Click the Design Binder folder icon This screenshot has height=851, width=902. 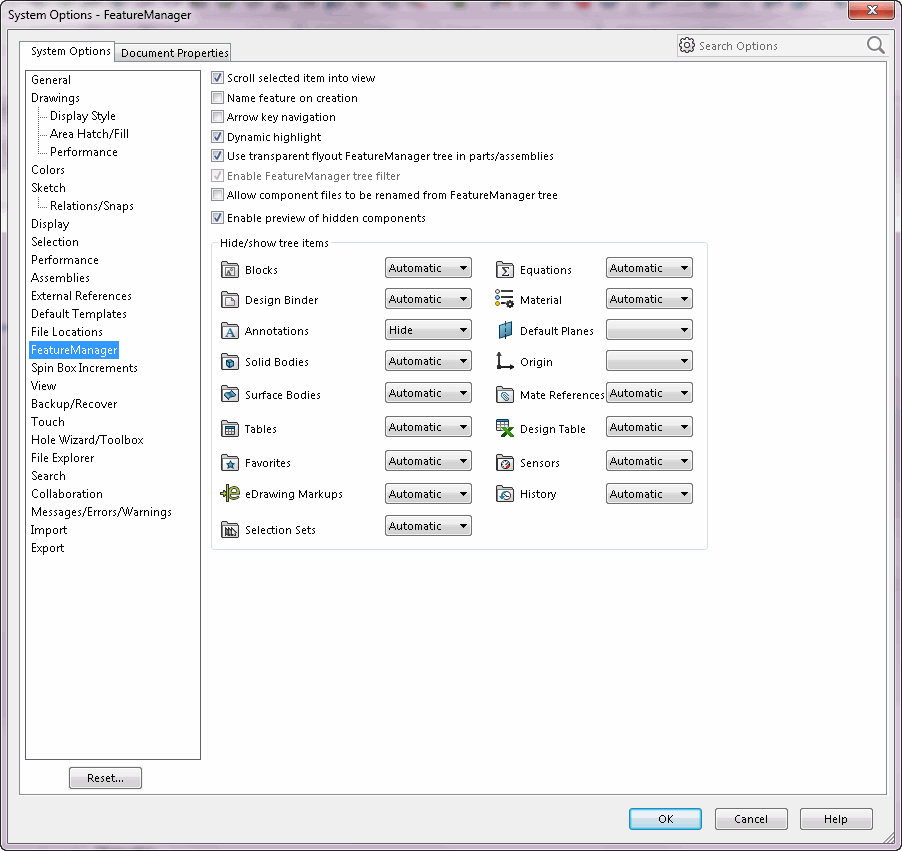[x=230, y=299]
